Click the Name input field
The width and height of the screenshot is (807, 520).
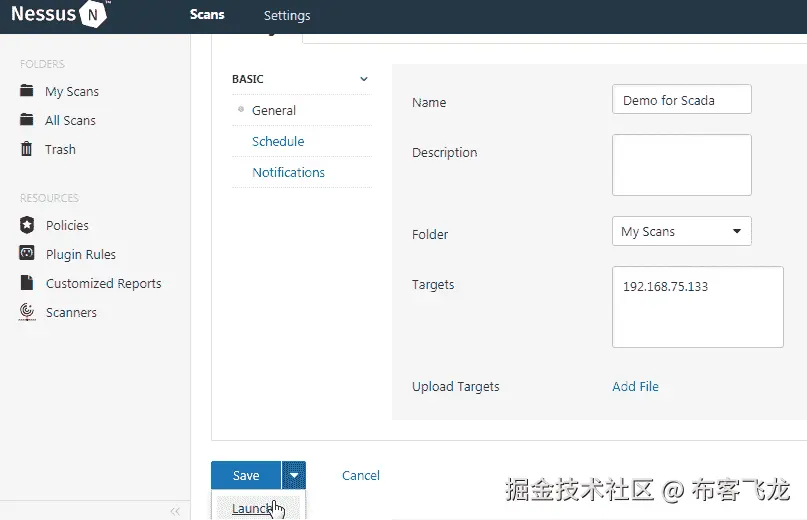pyautogui.click(x=681, y=99)
